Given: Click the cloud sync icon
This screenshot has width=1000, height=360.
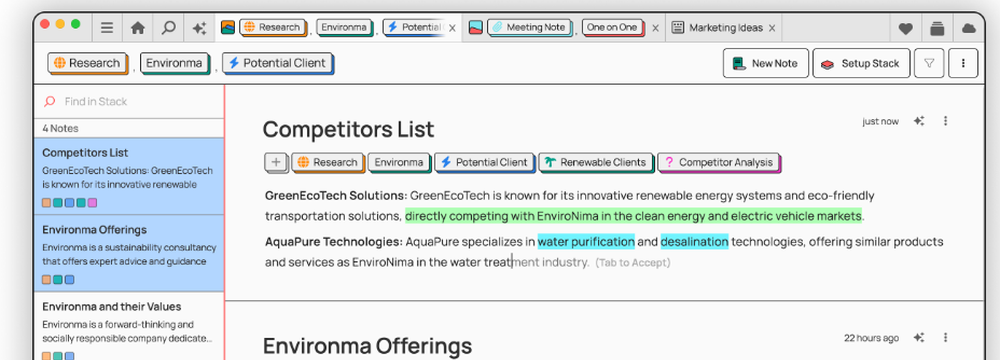Looking at the screenshot, I should tap(969, 28).
